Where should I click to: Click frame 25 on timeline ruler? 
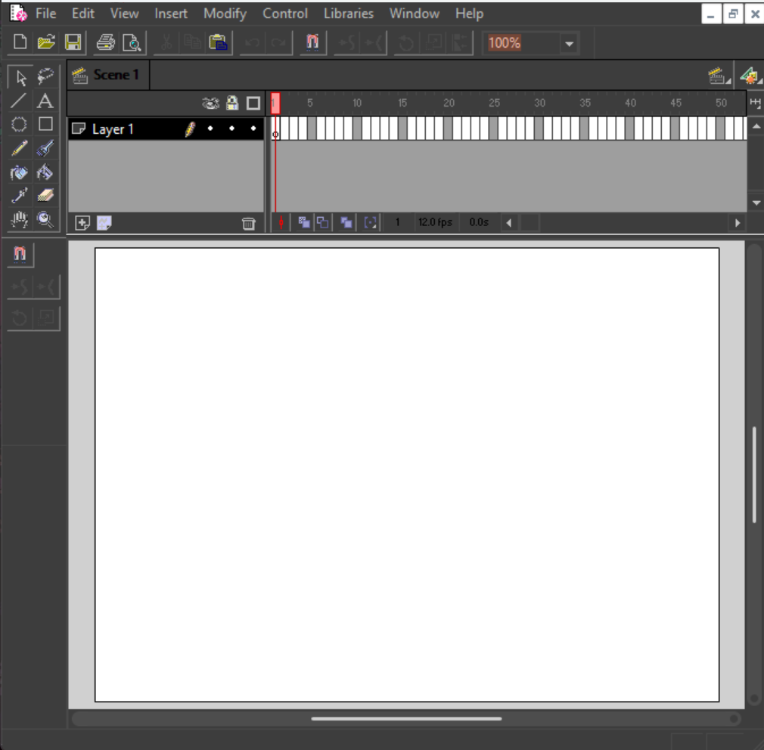click(x=494, y=103)
